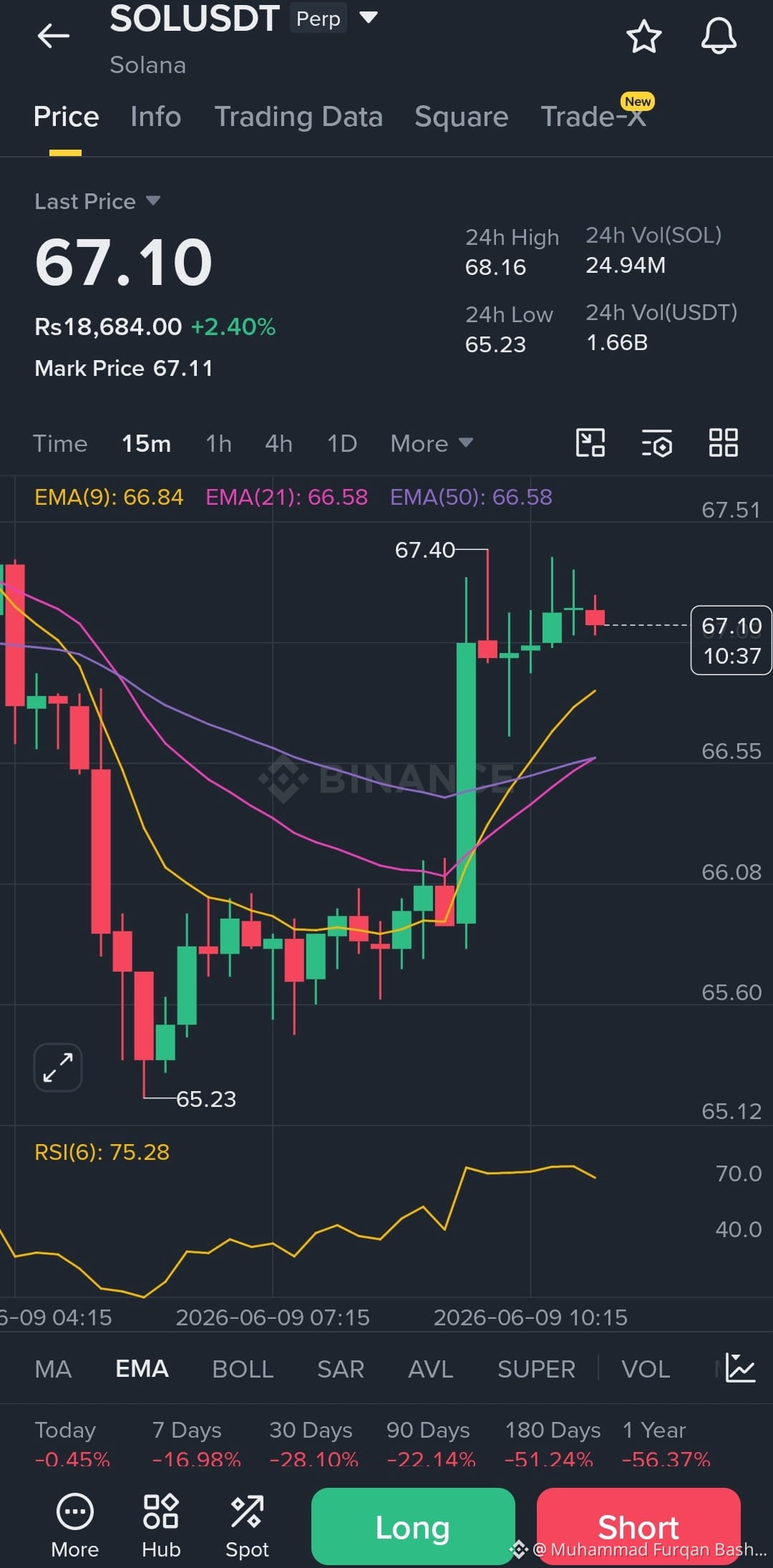Image resolution: width=773 pixels, height=1568 pixels.
Task: Tap the 24h High value 68.16
Action: click(495, 267)
